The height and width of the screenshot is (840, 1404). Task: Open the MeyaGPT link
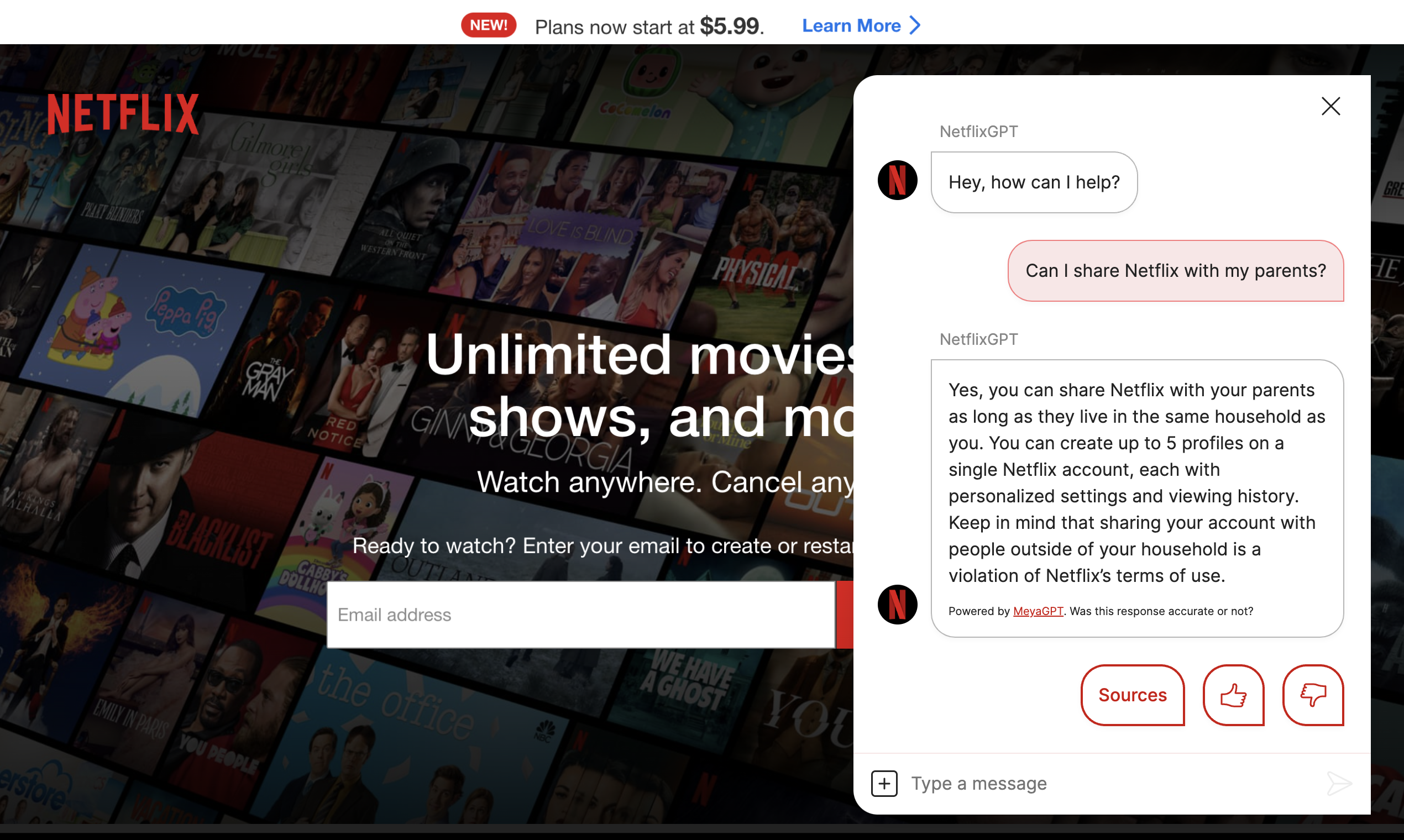[1038, 611]
